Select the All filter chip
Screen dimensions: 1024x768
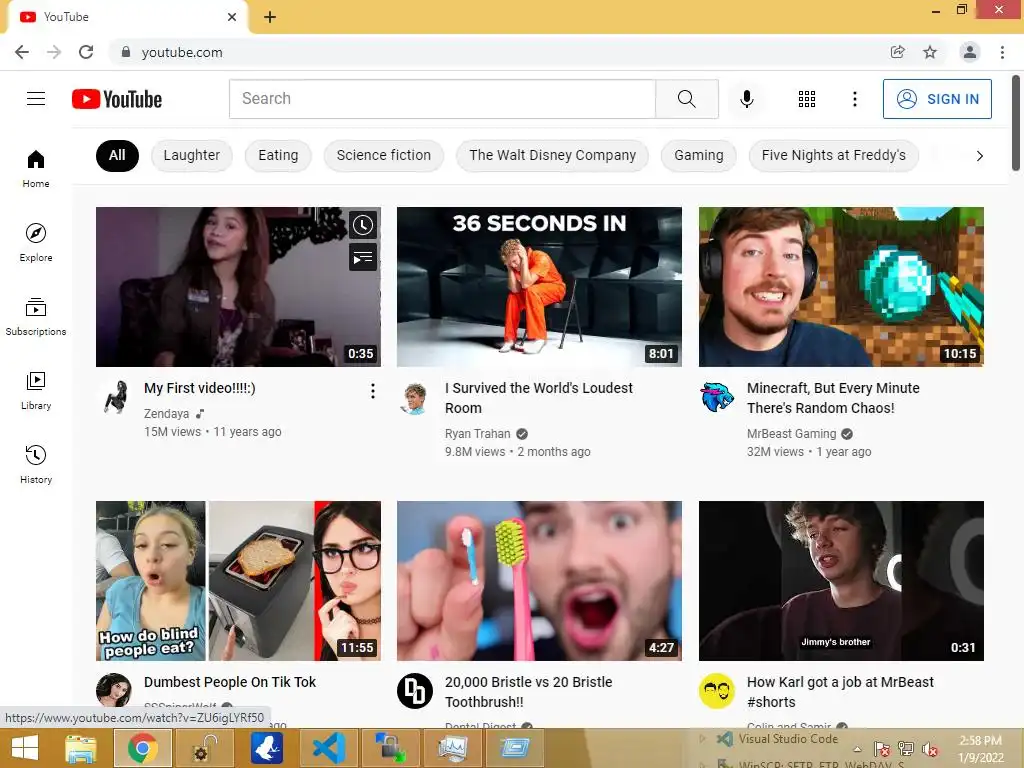point(118,155)
